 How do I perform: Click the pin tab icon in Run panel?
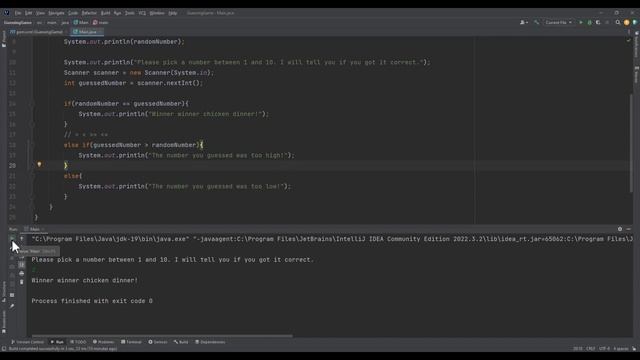click(12, 306)
